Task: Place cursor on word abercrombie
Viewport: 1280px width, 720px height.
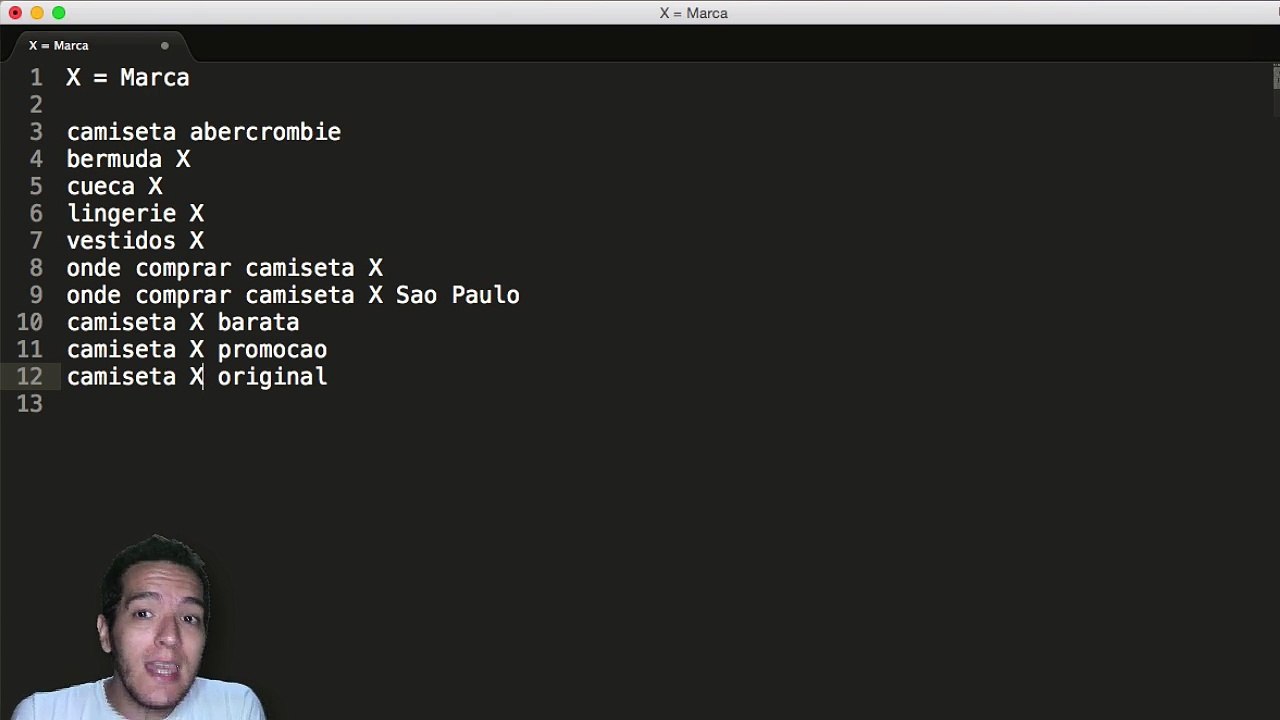Action: 265,132
